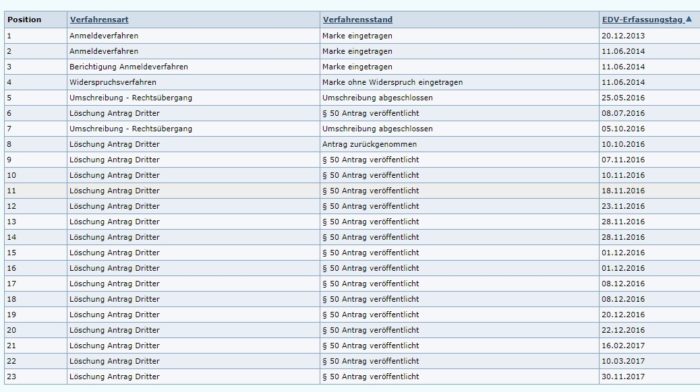The image size is (700, 392).
Task: Click the date 10.03.2017
Action: pos(623,361)
